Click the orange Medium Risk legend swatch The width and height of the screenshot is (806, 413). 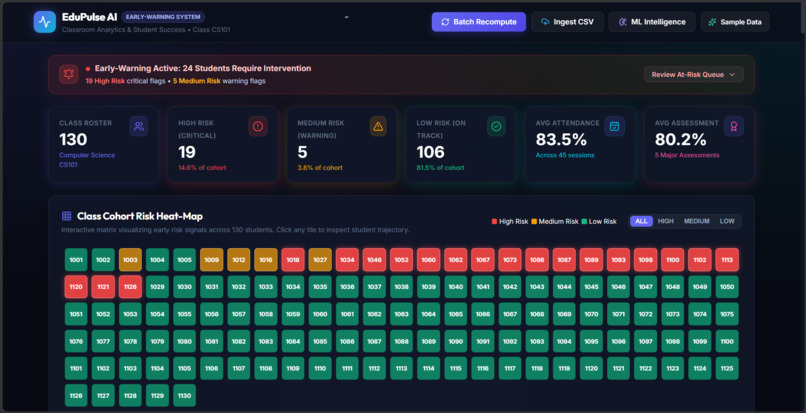(x=534, y=222)
